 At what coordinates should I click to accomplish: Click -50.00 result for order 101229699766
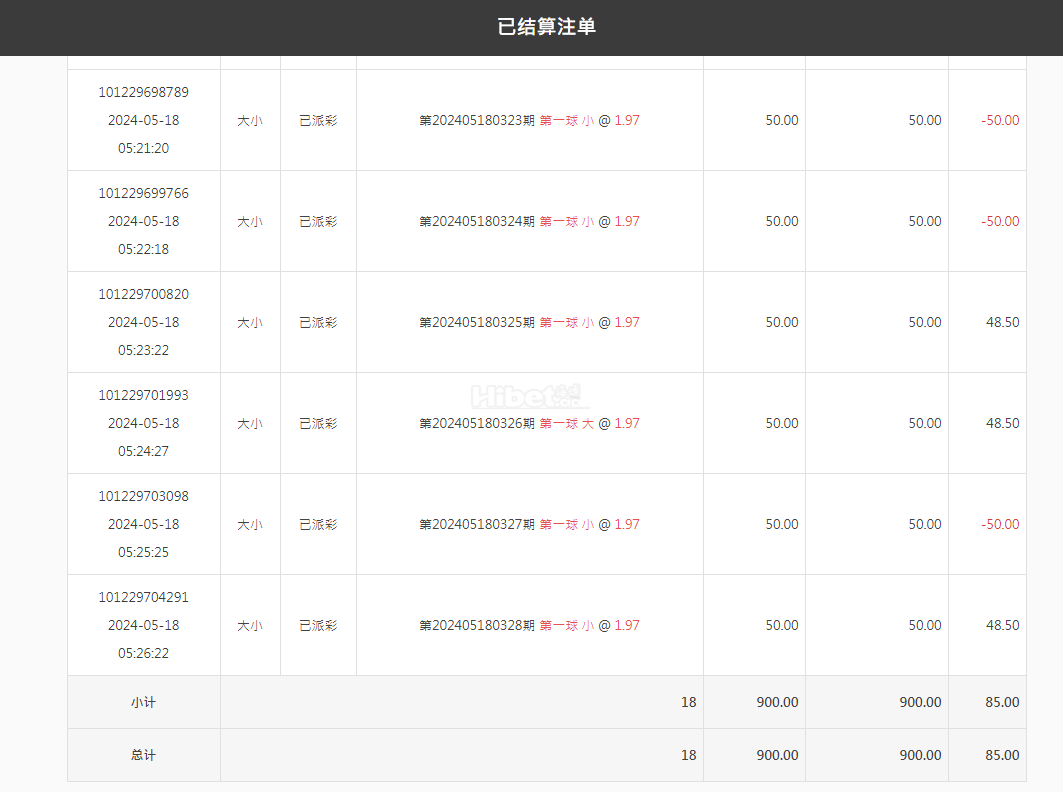[1000, 221]
